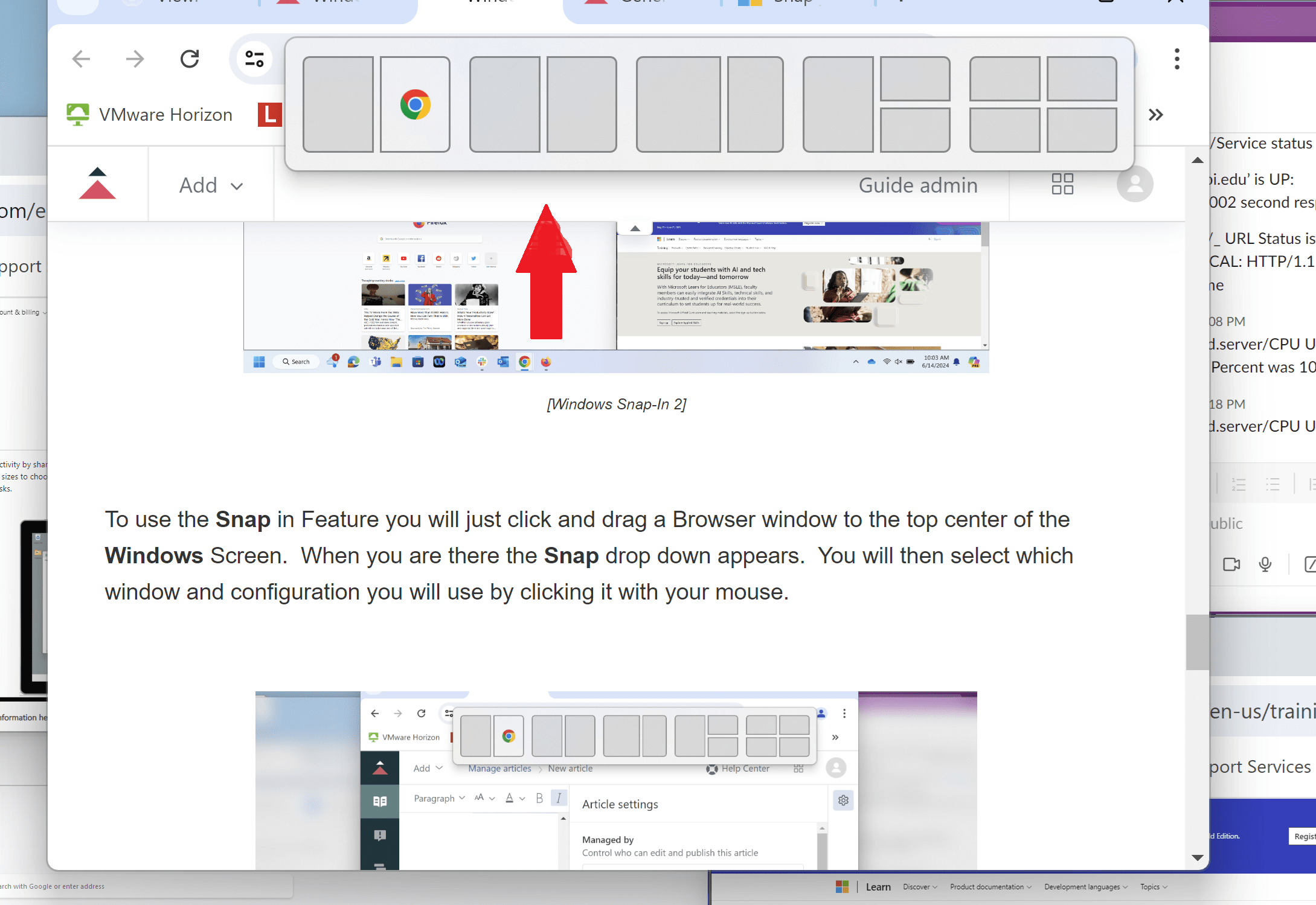1316x905 pixels.
Task: Open Chrome three-dot menu
Action: tap(1176, 59)
